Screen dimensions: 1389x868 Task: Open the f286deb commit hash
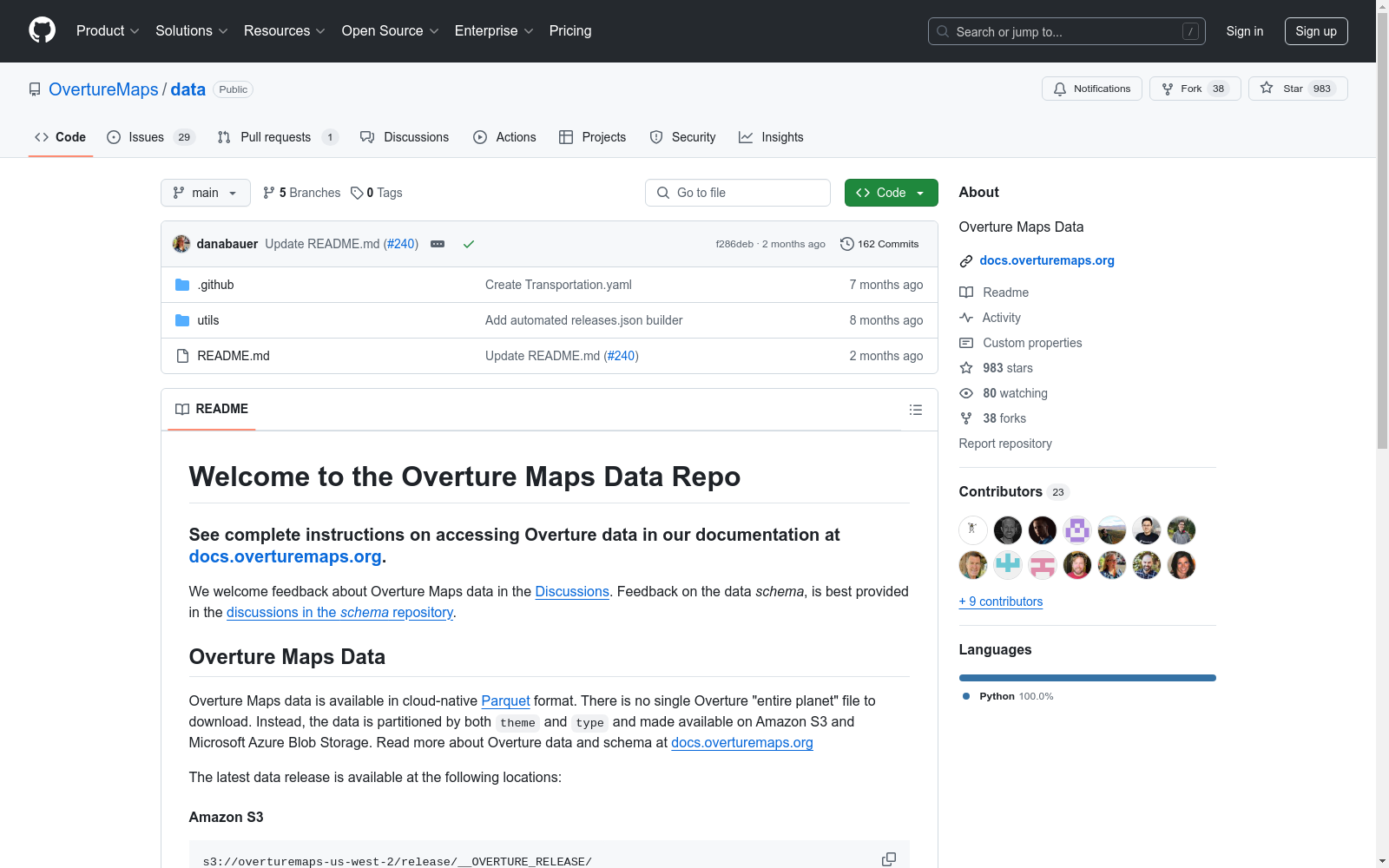(734, 244)
